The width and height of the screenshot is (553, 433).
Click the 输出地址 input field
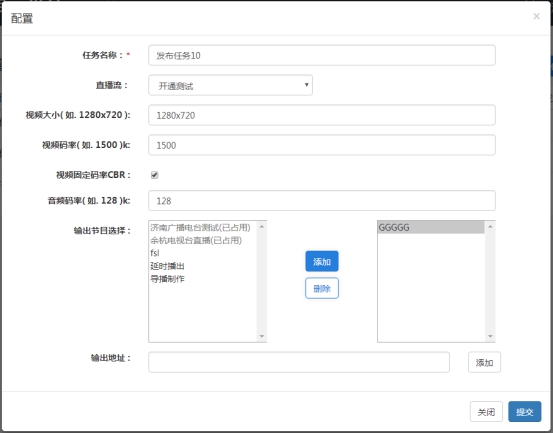(x=299, y=362)
